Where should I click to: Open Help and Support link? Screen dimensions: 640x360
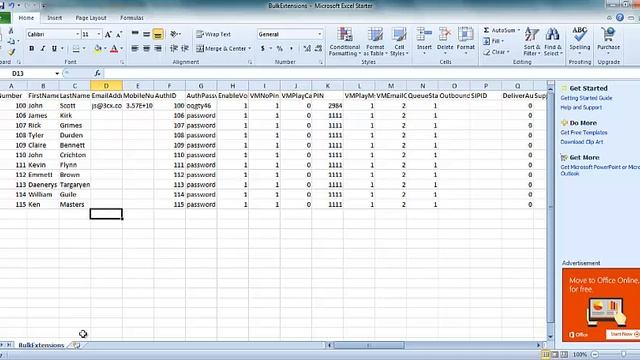(x=581, y=107)
